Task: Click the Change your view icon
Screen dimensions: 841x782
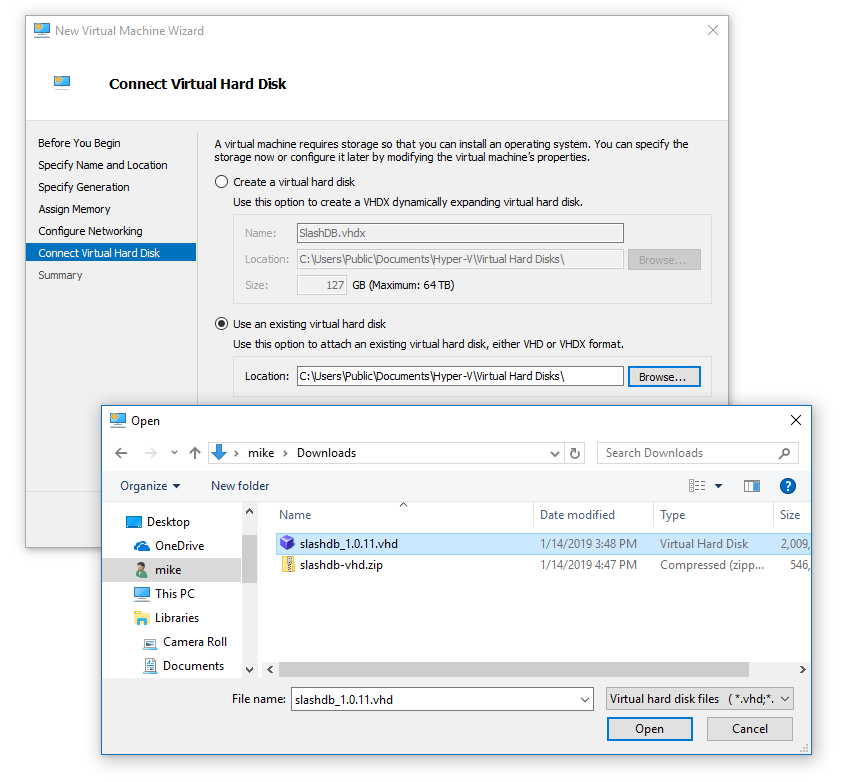Action: pos(698,486)
